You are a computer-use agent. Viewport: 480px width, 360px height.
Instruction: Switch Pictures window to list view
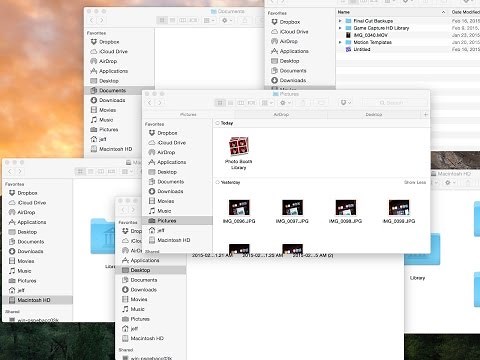[230, 103]
